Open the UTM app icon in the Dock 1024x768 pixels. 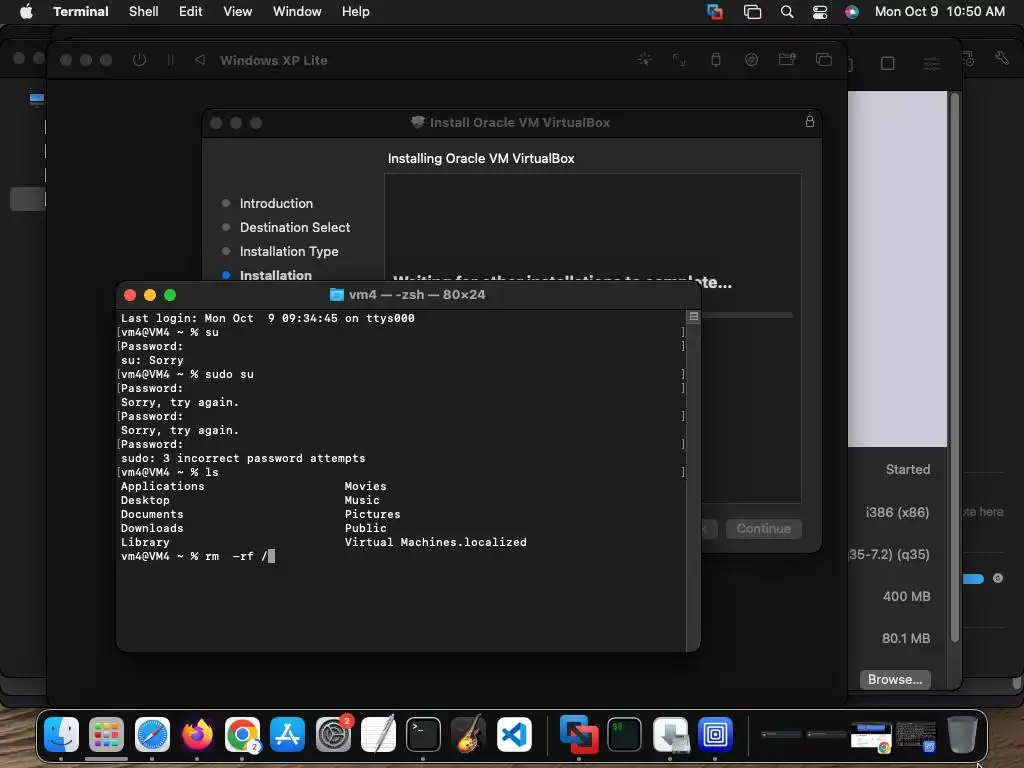715,735
